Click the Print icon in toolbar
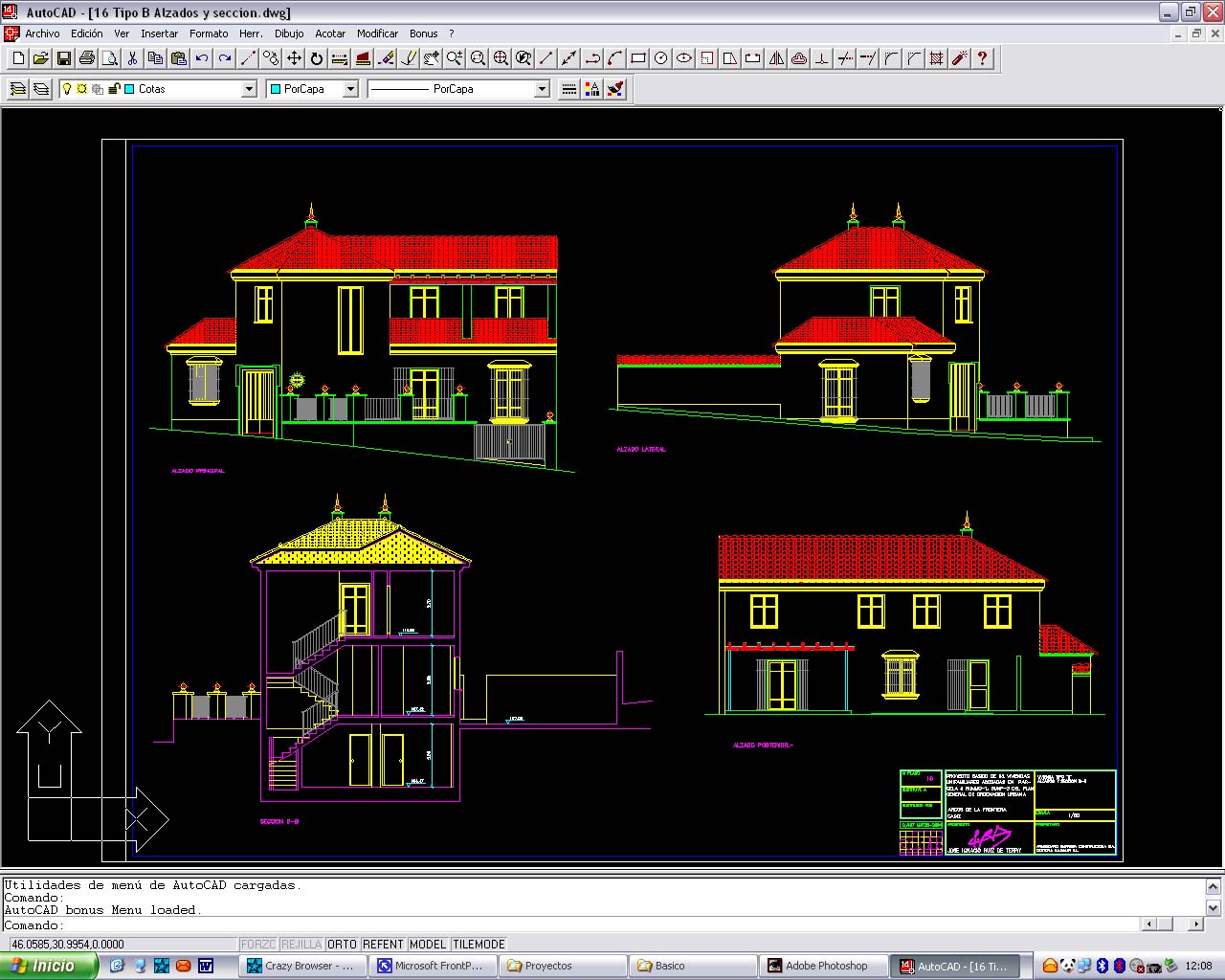This screenshot has width=1225, height=980. [87, 58]
